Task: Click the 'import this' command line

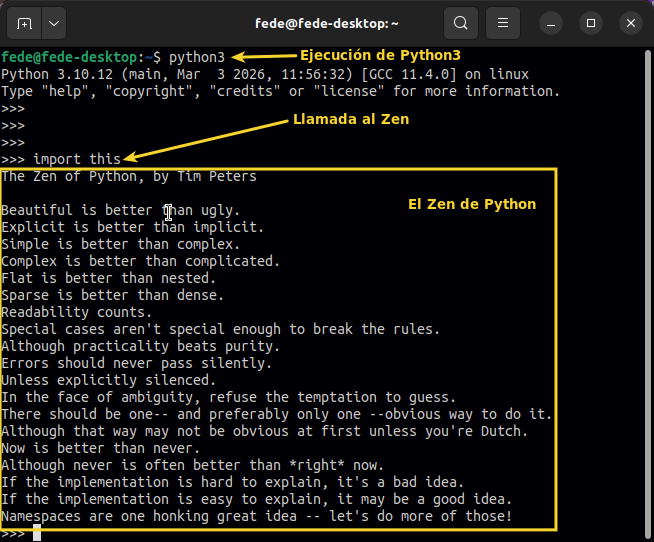Action: [x=61, y=159]
